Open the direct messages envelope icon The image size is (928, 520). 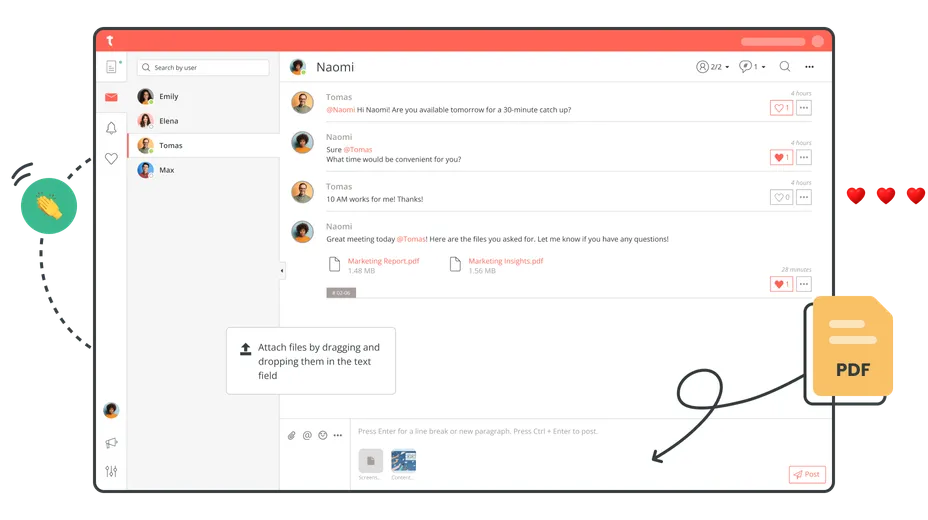[111, 97]
